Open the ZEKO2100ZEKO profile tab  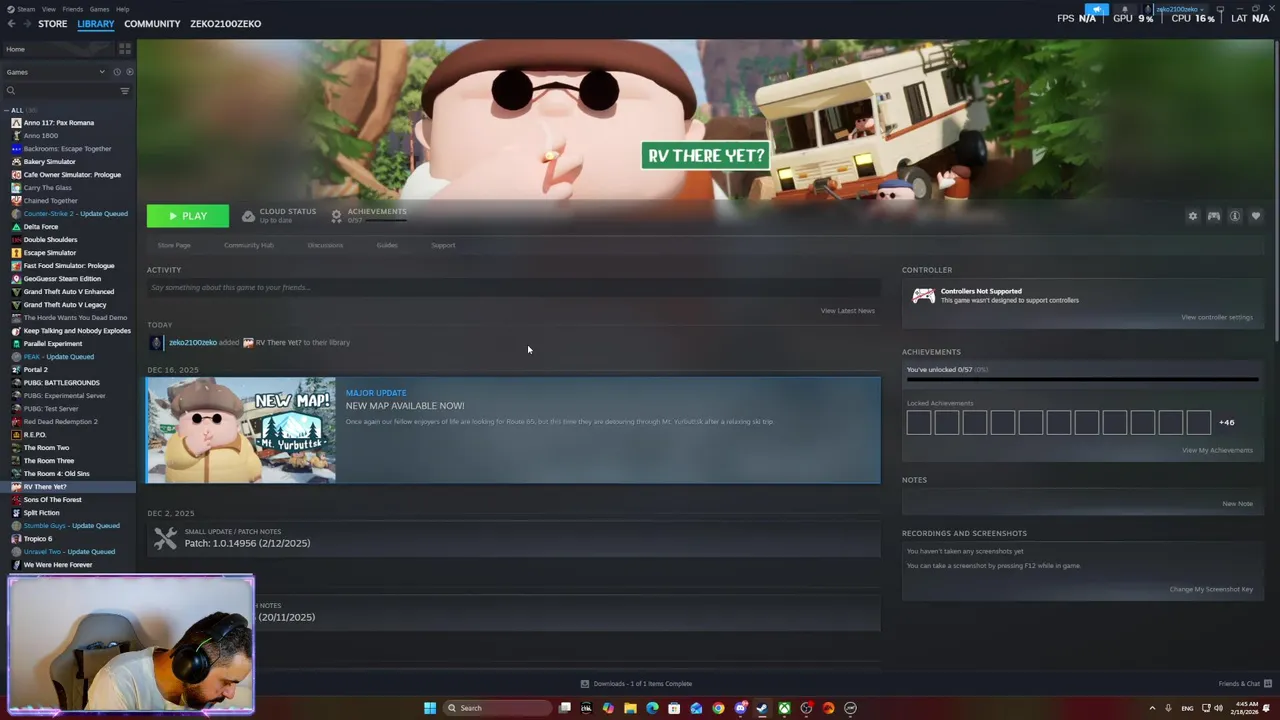(226, 24)
